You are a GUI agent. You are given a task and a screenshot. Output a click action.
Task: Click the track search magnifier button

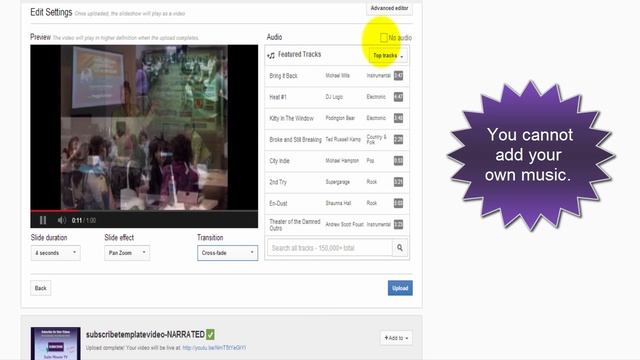click(400, 248)
